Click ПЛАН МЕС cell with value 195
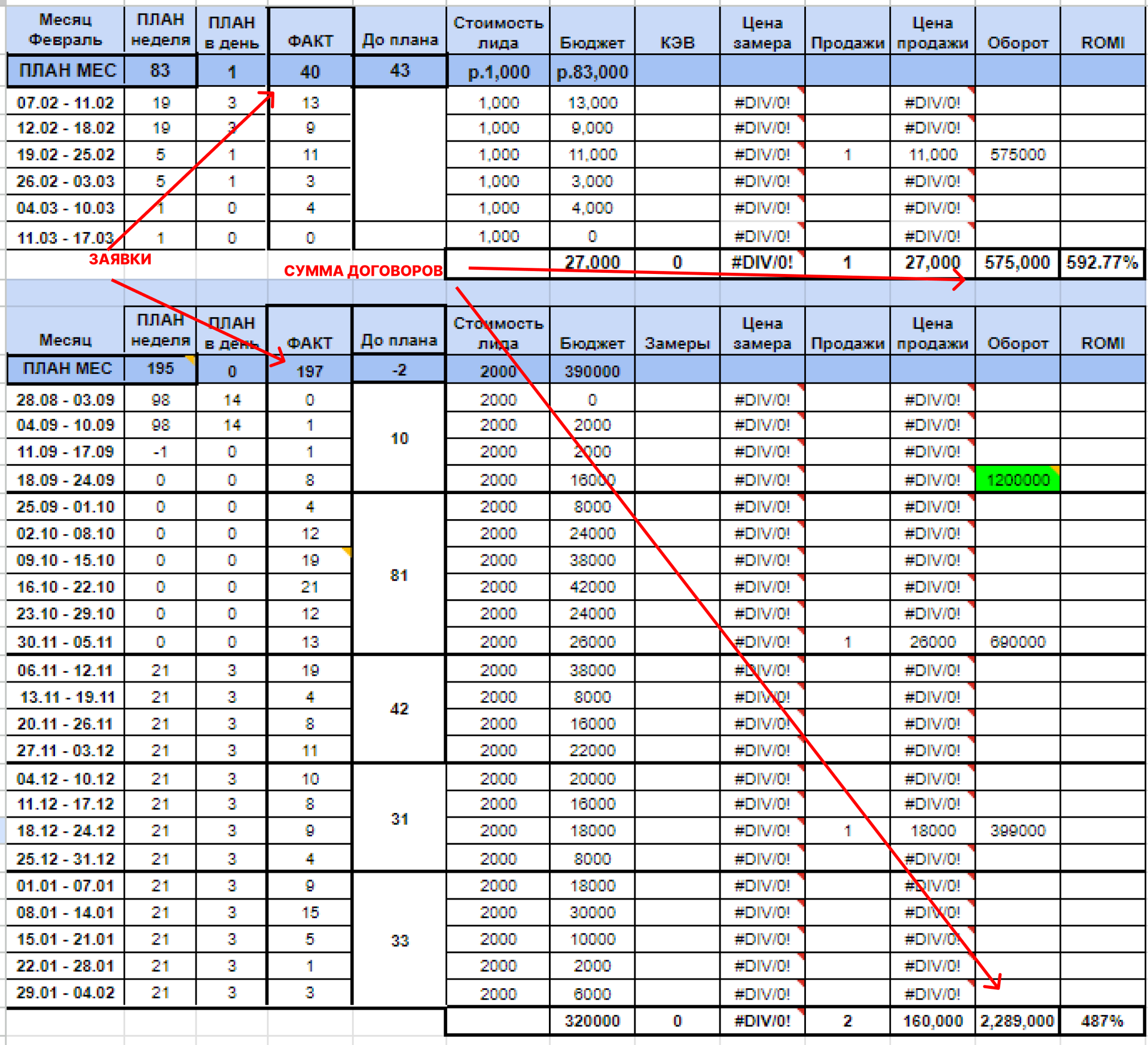The width and height of the screenshot is (1148, 1045). coord(160,368)
